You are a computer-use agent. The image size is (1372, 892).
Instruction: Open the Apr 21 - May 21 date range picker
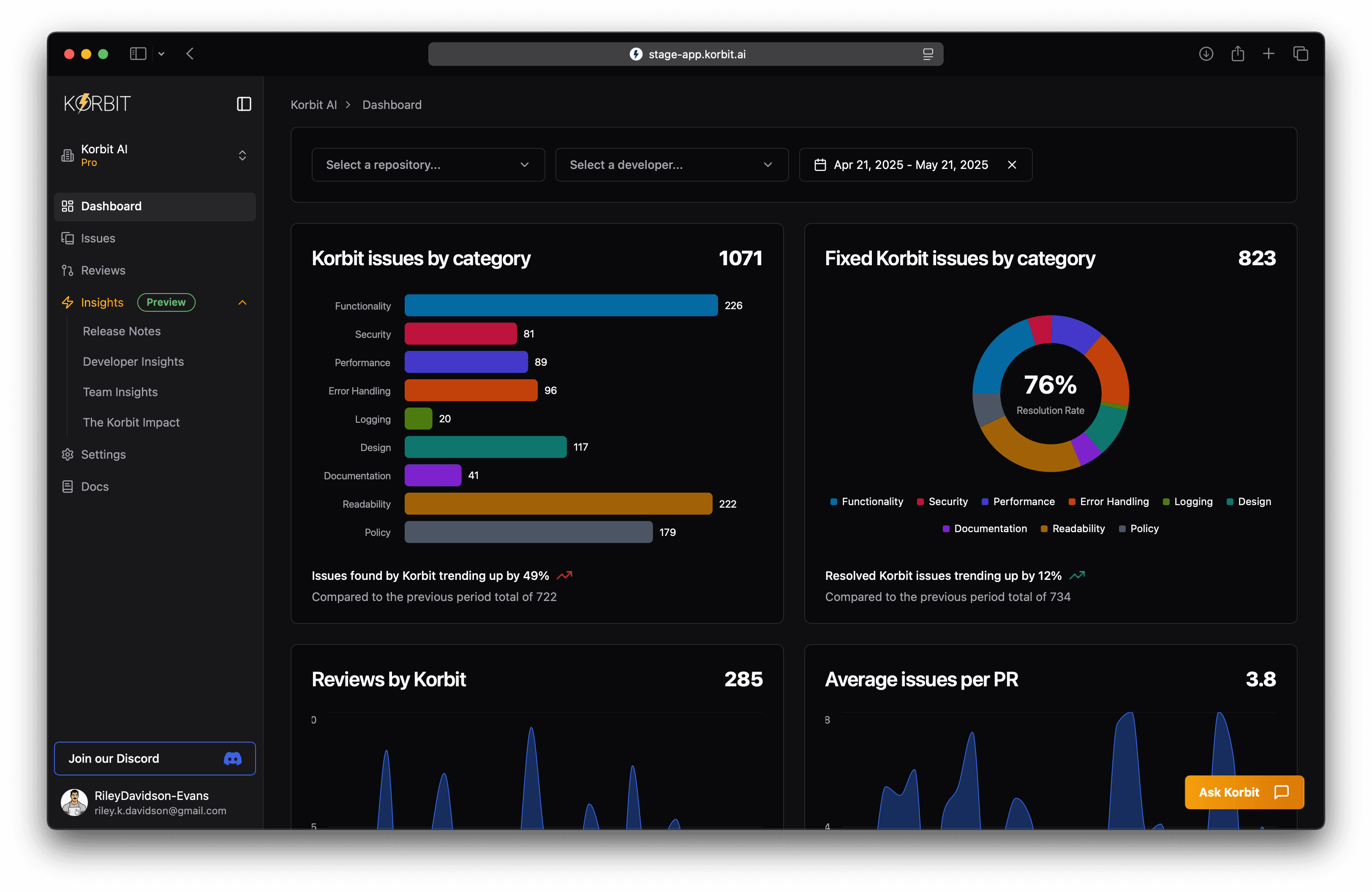click(915, 165)
